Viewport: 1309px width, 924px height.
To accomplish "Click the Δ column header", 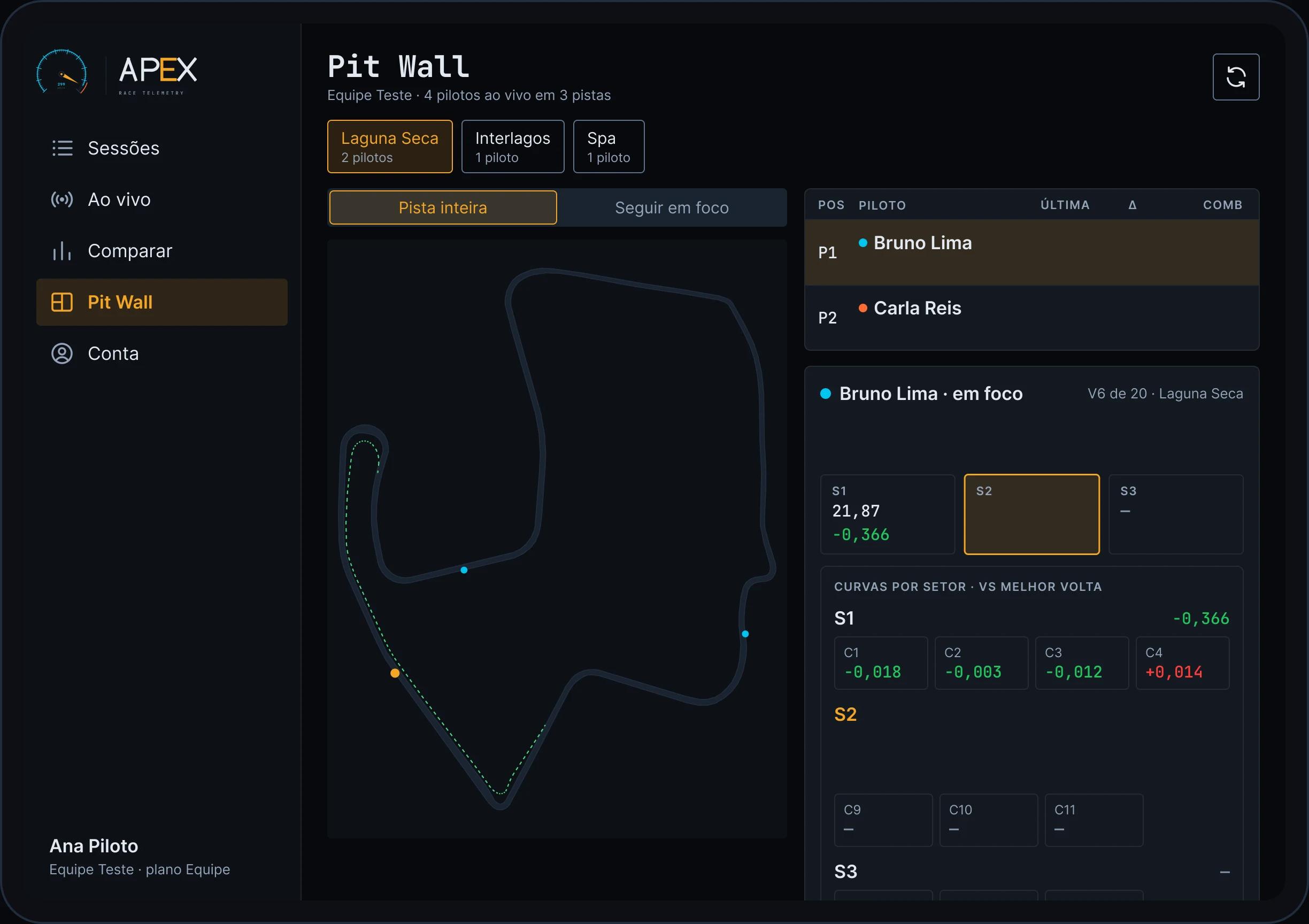I will tap(1132, 205).
